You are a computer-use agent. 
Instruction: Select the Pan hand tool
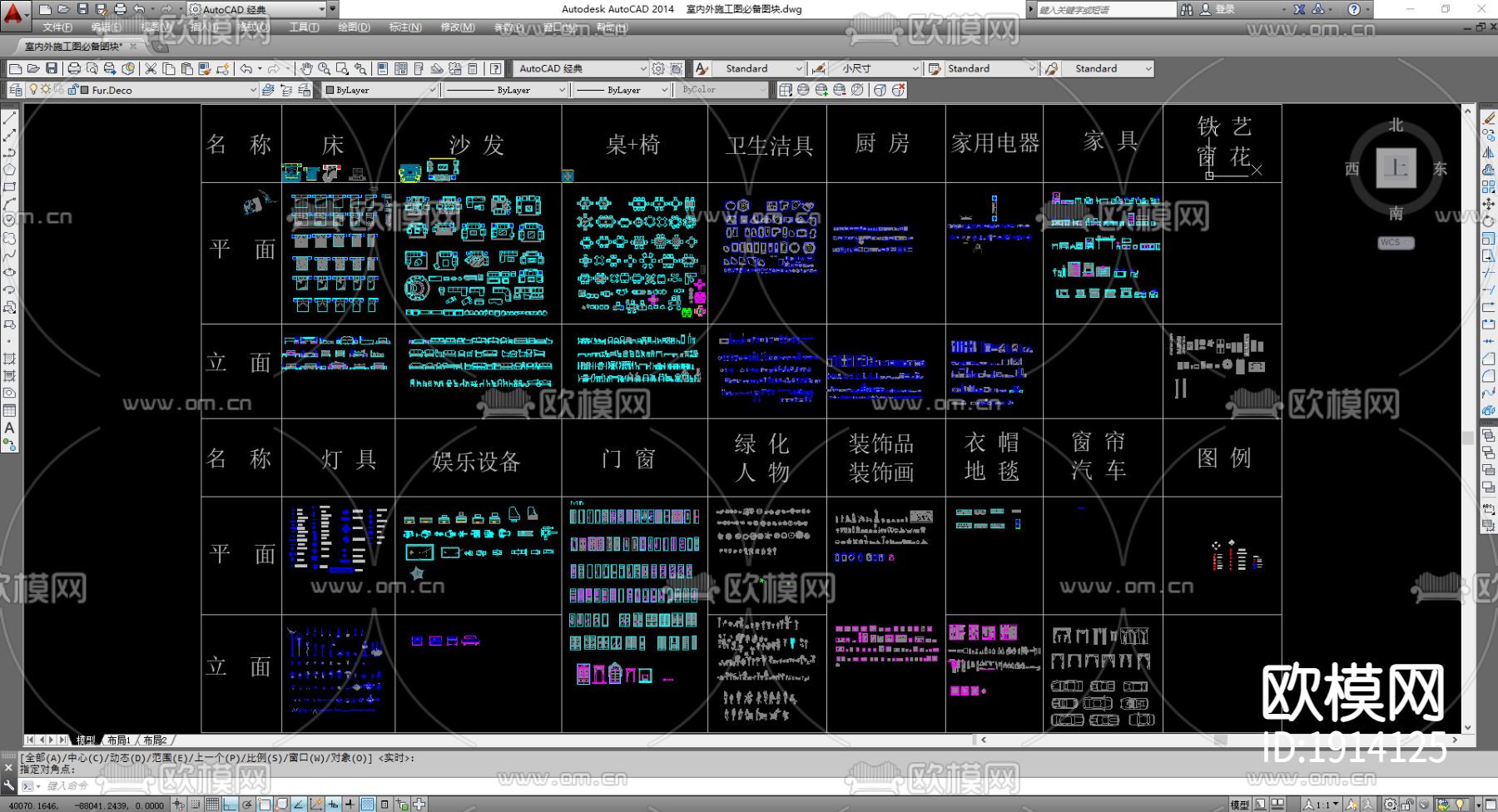pos(306,68)
